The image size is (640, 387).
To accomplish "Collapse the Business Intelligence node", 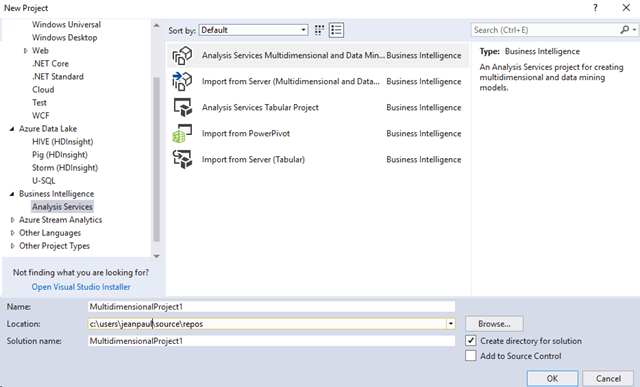I will click(x=12, y=194).
